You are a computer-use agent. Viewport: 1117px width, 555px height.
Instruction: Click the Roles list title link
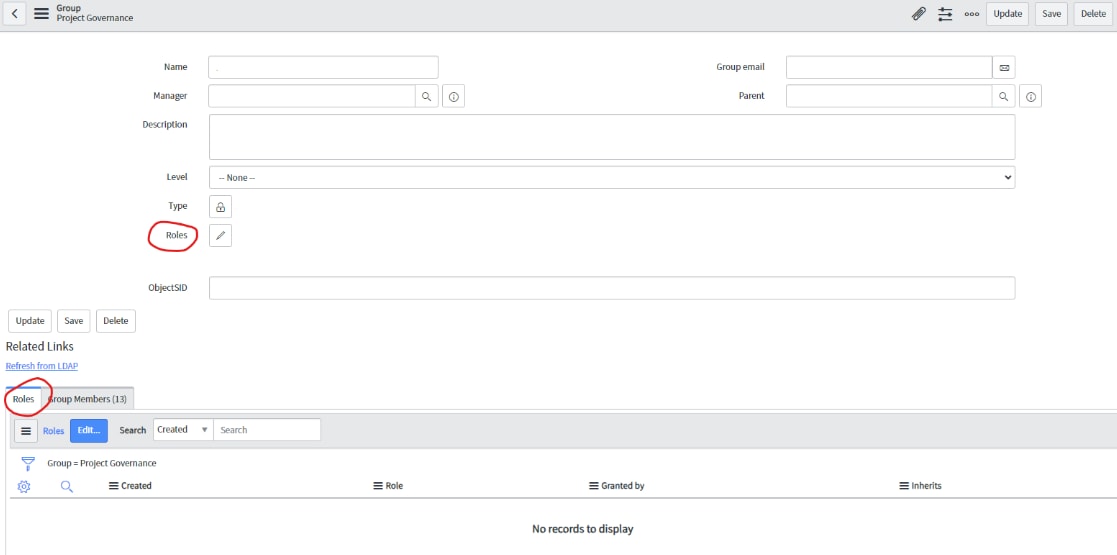coord(53,431)
